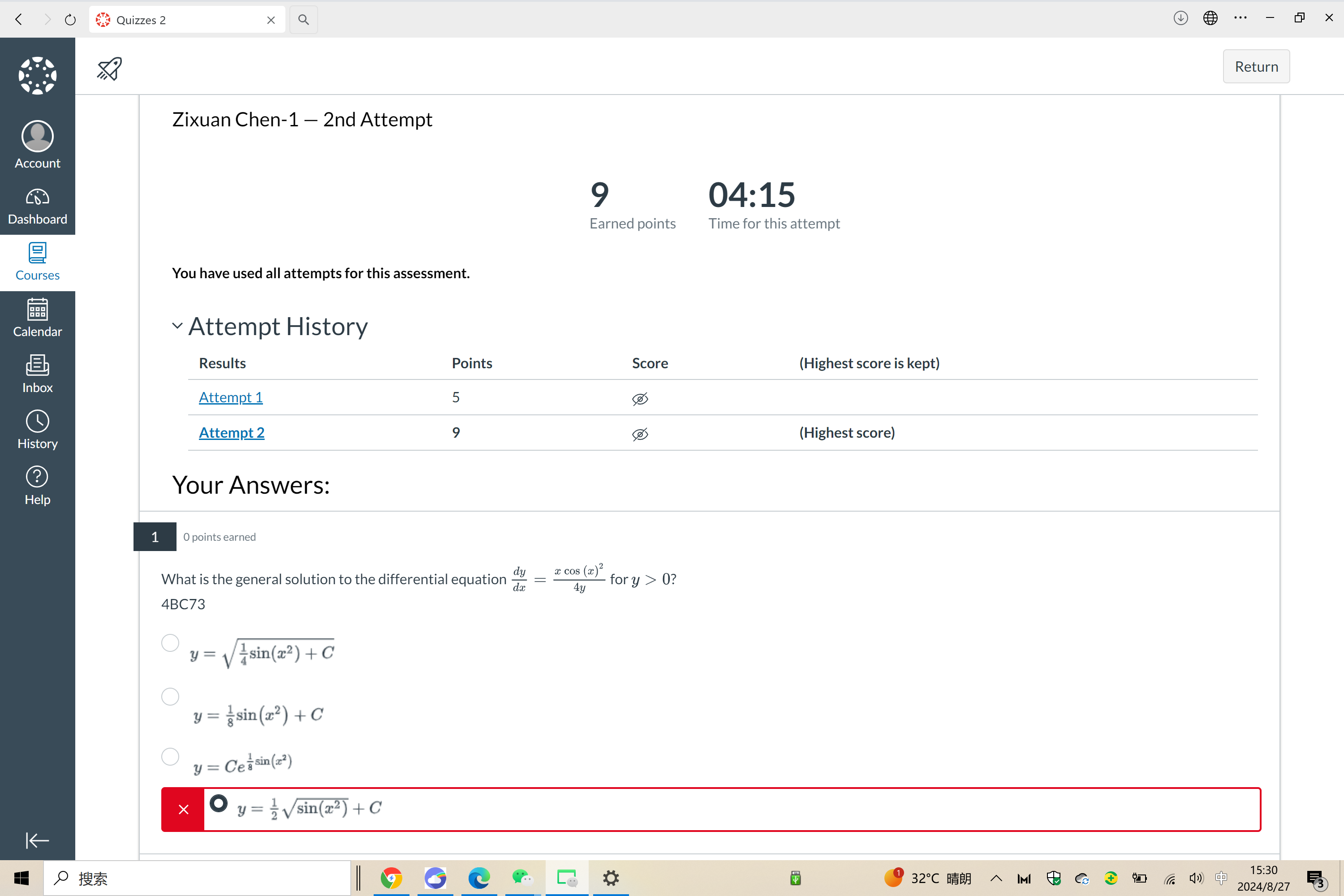Open the Attempt 1 link

[231, 397]
